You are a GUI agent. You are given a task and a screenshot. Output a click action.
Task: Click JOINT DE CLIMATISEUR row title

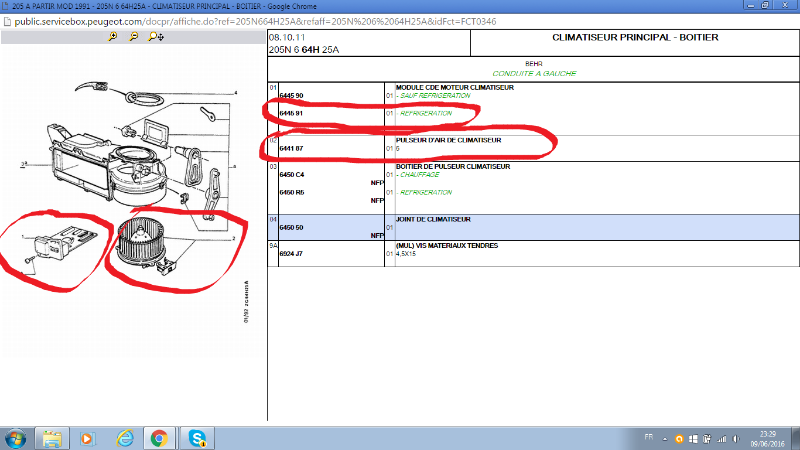tap(433, 219)
